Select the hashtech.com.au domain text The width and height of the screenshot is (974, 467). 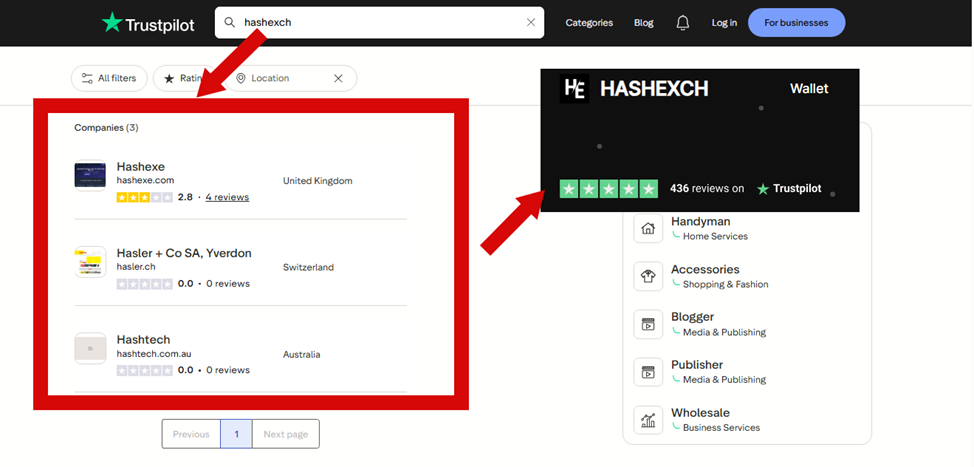tap(154, 353)
